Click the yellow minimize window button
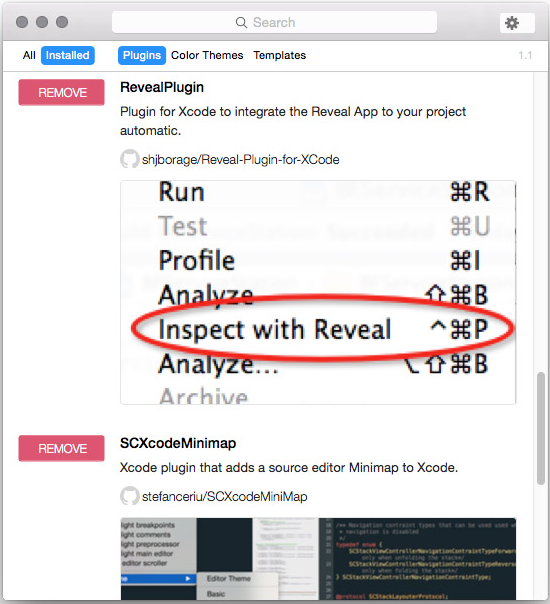The width and height of the screenshot is (550, 604). click(x=42, y=22)
